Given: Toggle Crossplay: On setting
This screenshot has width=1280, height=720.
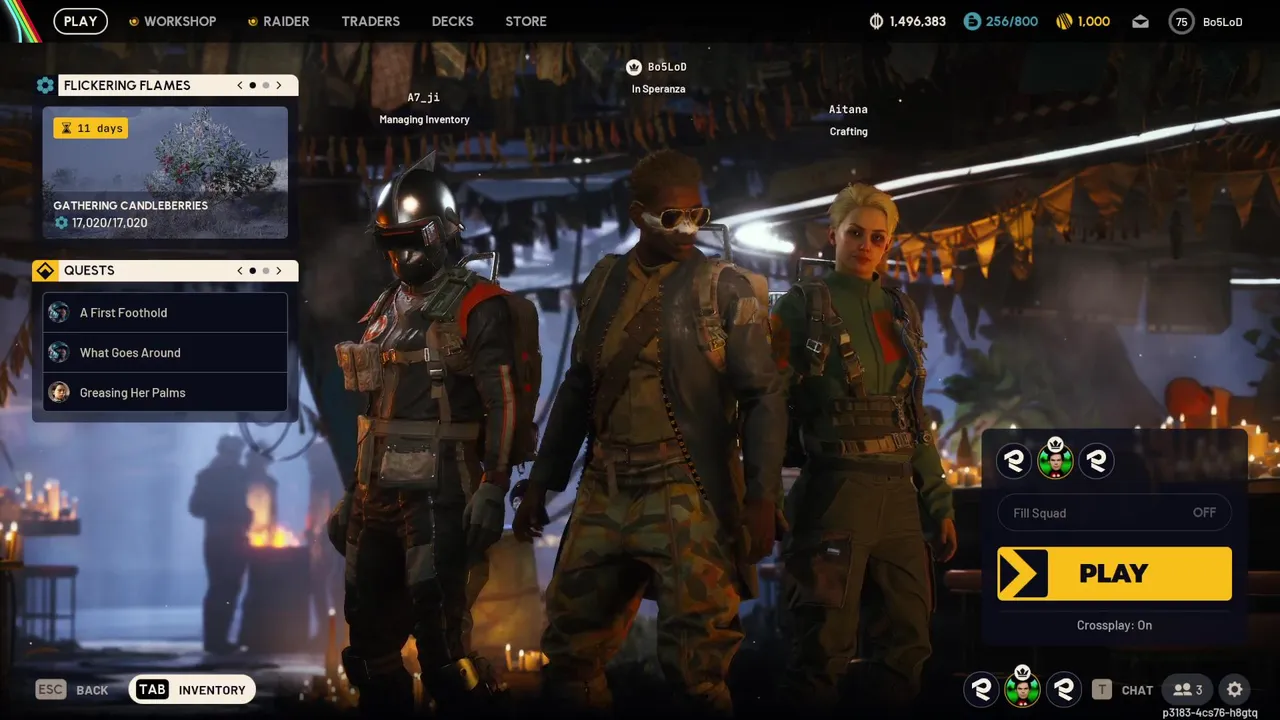Looking at the screenshot, I should pyautogui.click(x=1114, y=625).
